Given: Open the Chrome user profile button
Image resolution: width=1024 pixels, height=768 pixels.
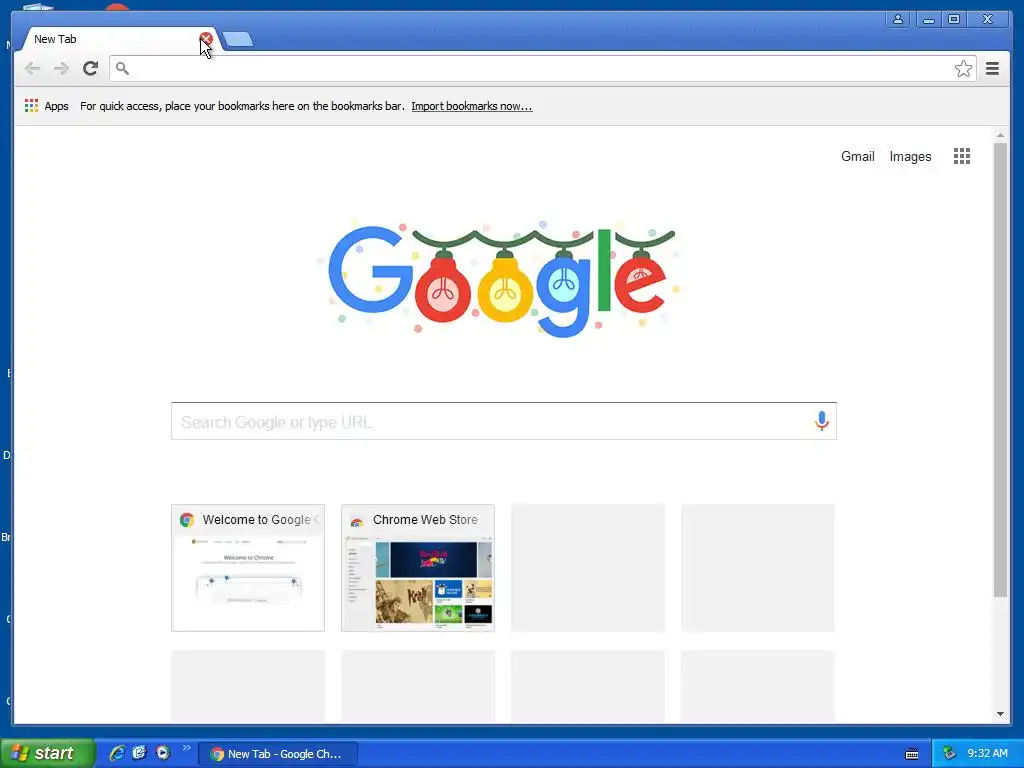Looking at the screenshot, I should pyautogui.click(x=898, y=19).
